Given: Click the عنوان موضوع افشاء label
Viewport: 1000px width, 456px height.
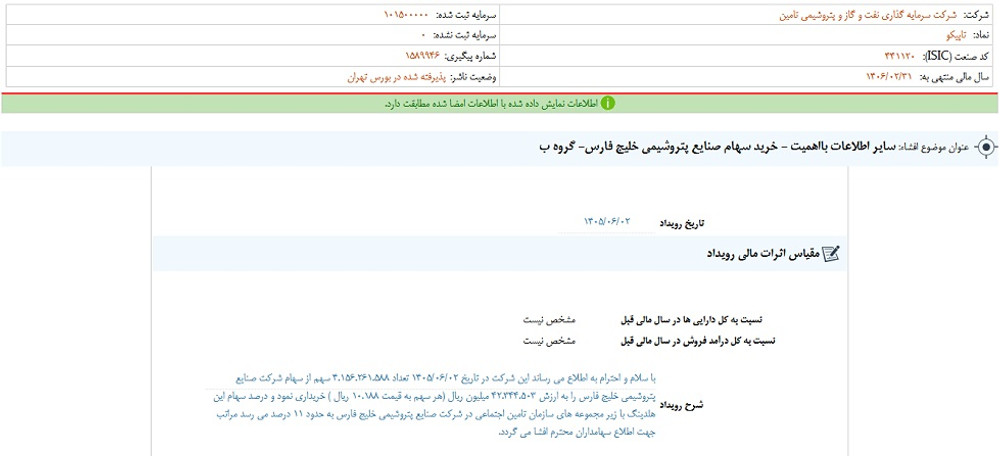Looking at the screenshot, I should tap(934, 147).
